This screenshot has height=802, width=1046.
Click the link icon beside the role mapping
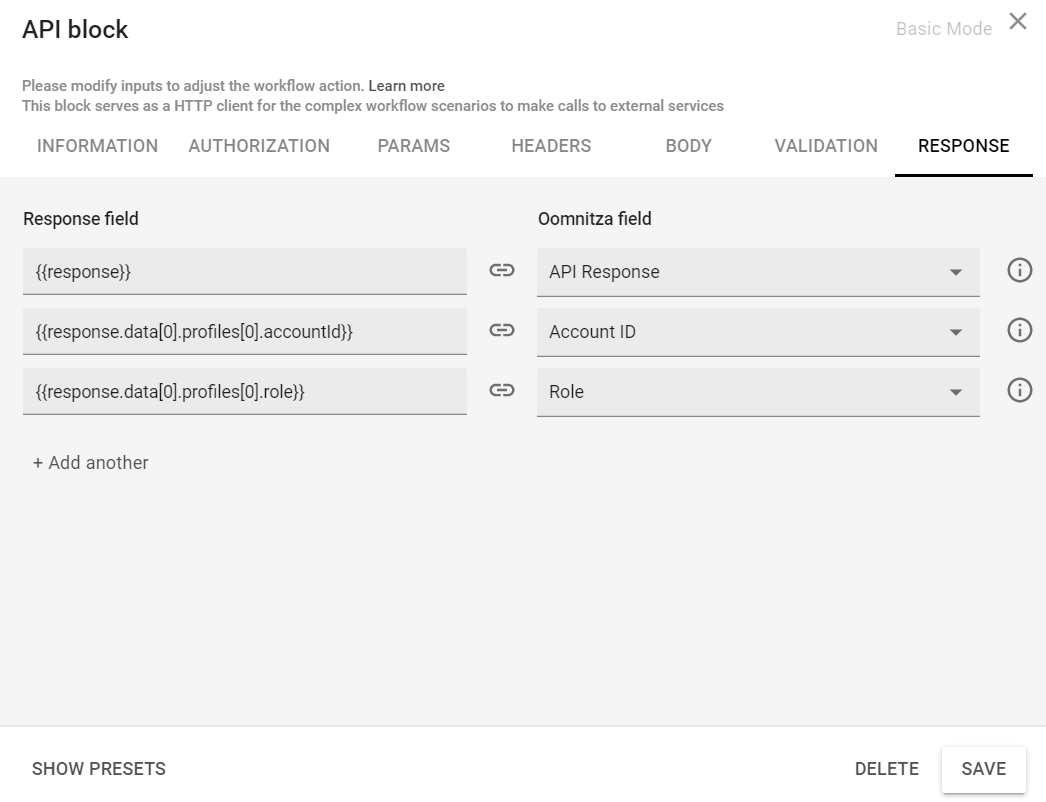pos(501,390)
